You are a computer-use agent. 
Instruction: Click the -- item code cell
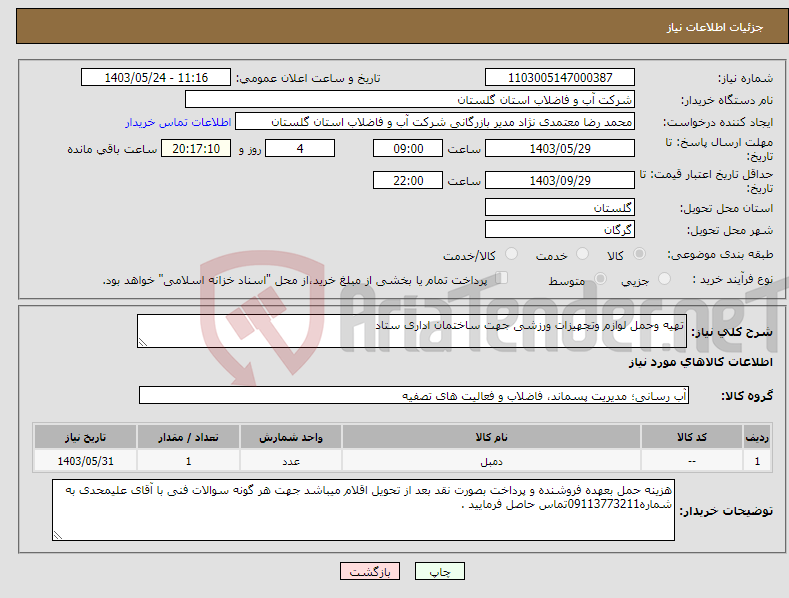coord(691,461)
